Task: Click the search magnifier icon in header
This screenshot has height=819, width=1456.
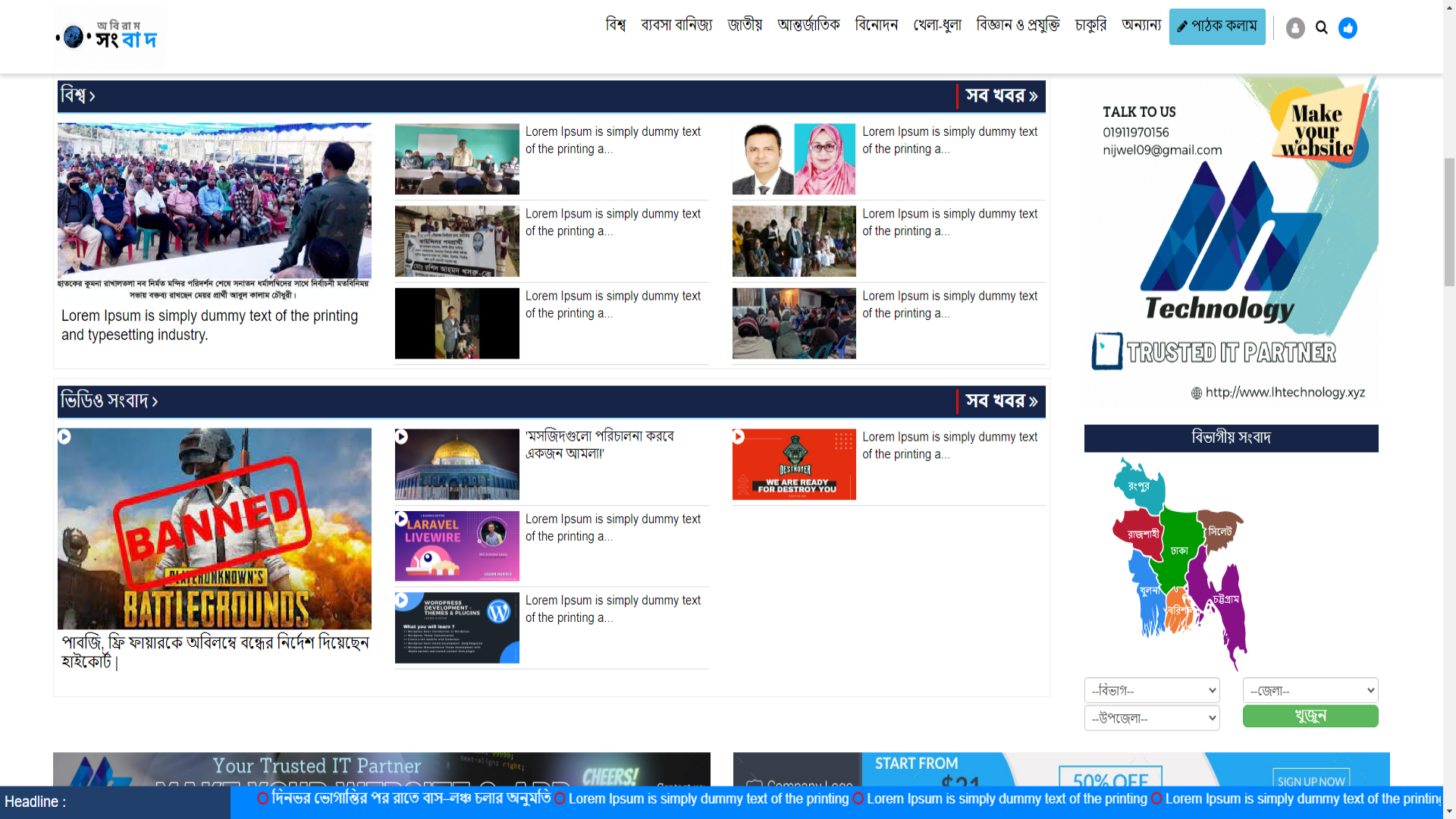Action: tap(1321, 28)
